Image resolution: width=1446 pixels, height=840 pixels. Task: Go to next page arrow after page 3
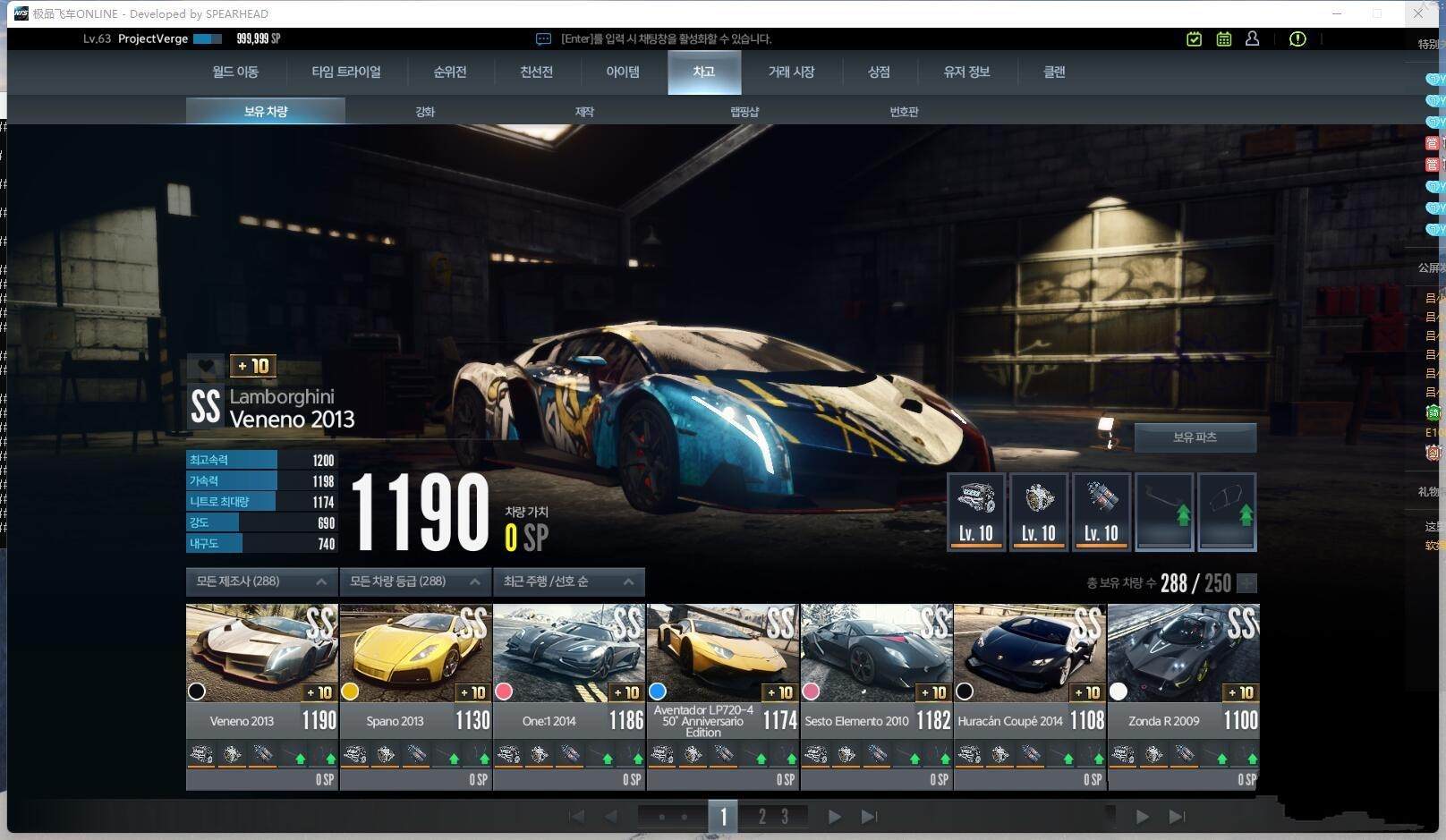[x=834, y=816]
